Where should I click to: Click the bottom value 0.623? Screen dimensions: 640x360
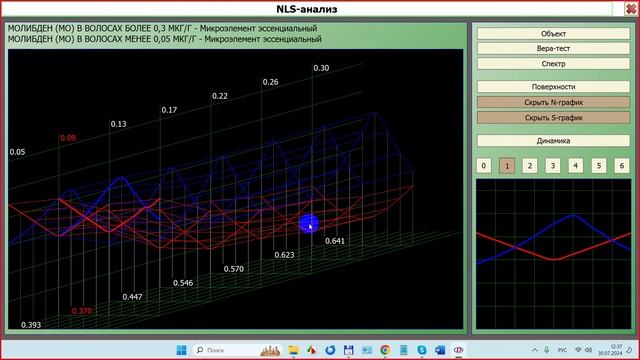click(284, 255)
